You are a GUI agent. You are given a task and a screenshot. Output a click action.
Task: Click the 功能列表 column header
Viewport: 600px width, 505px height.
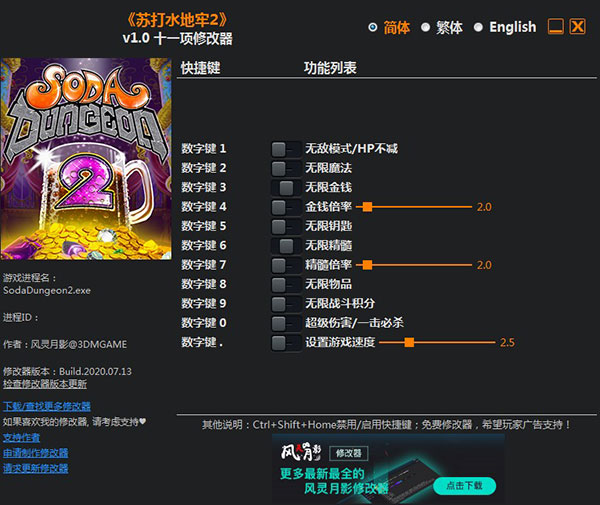coord(330,68)
